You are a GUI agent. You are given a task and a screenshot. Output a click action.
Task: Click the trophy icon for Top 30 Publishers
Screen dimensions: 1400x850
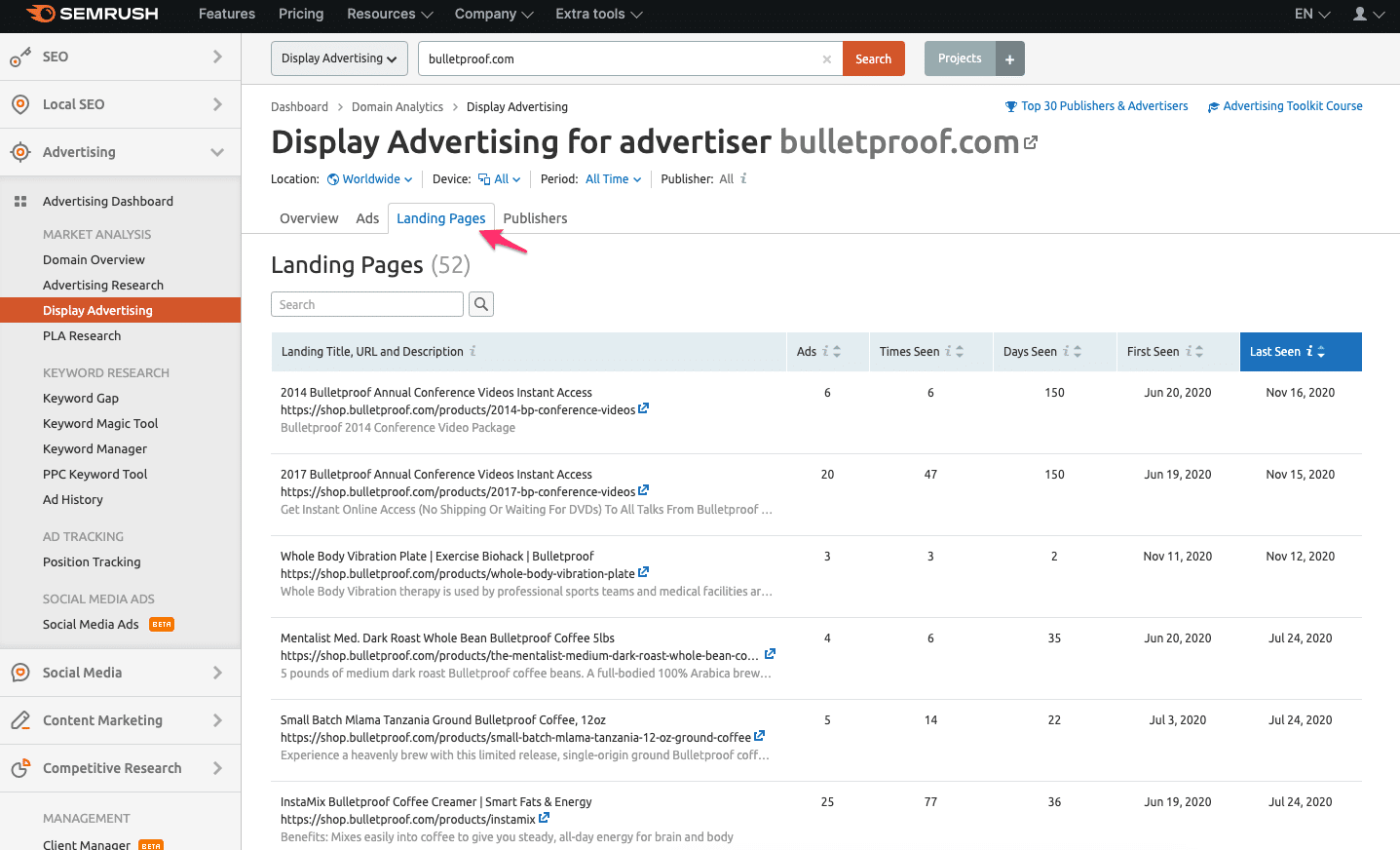tap(1011, 106)
